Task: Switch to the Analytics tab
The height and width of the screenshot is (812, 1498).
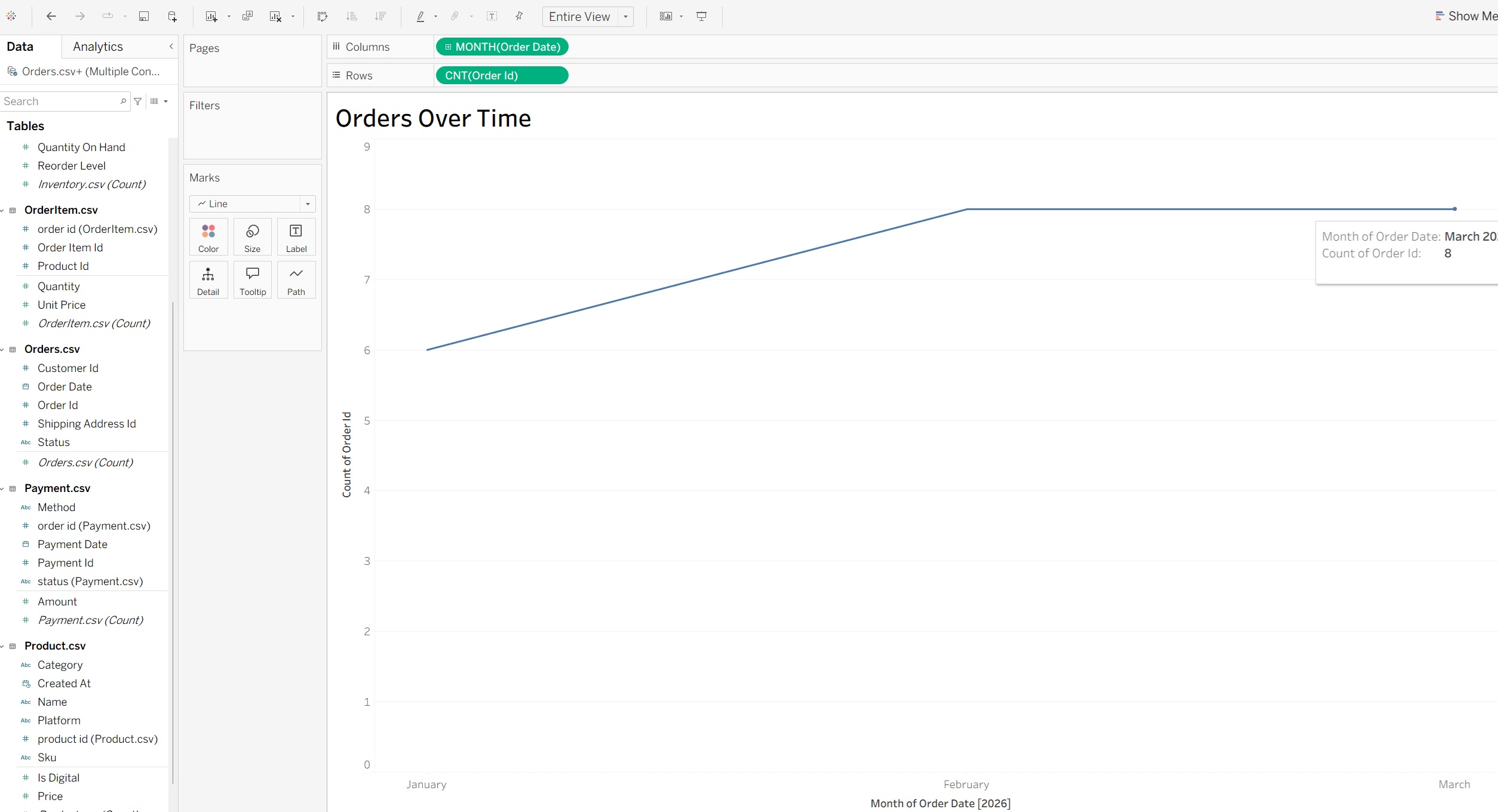Action: click(97, 46)
